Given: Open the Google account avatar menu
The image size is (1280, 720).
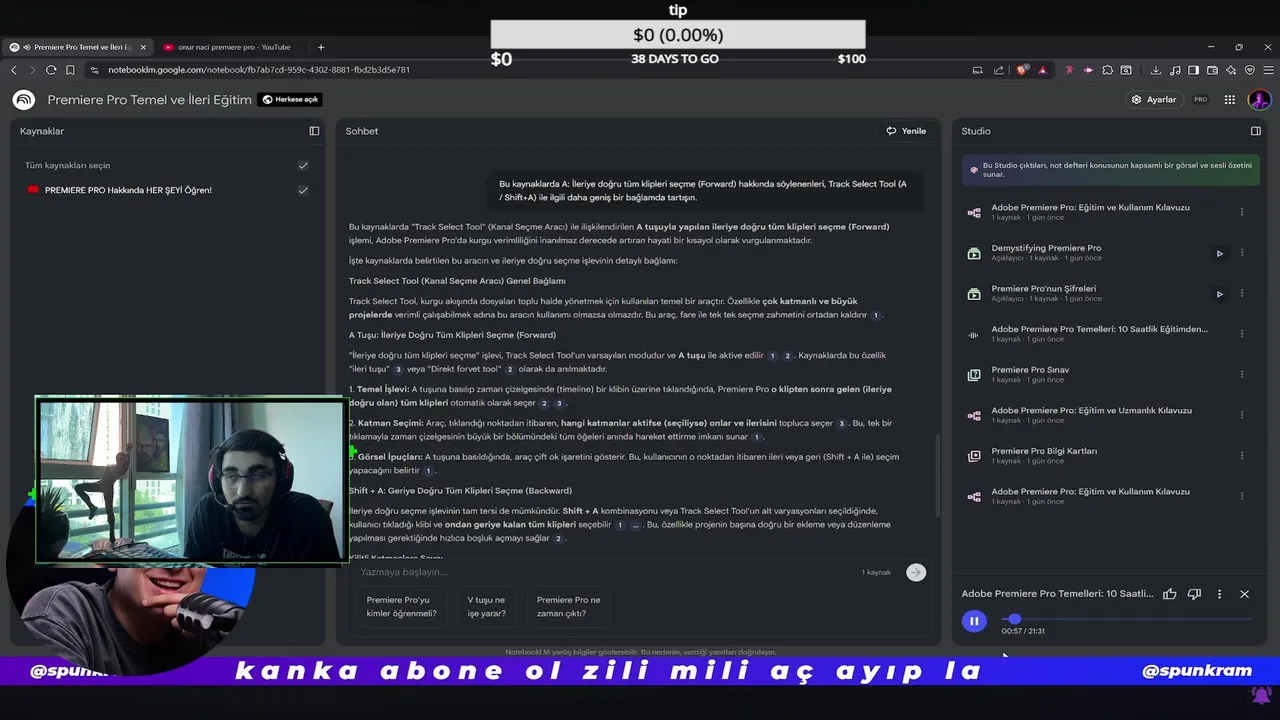Looking at the screenshot, I should (x=1259, y=100).
